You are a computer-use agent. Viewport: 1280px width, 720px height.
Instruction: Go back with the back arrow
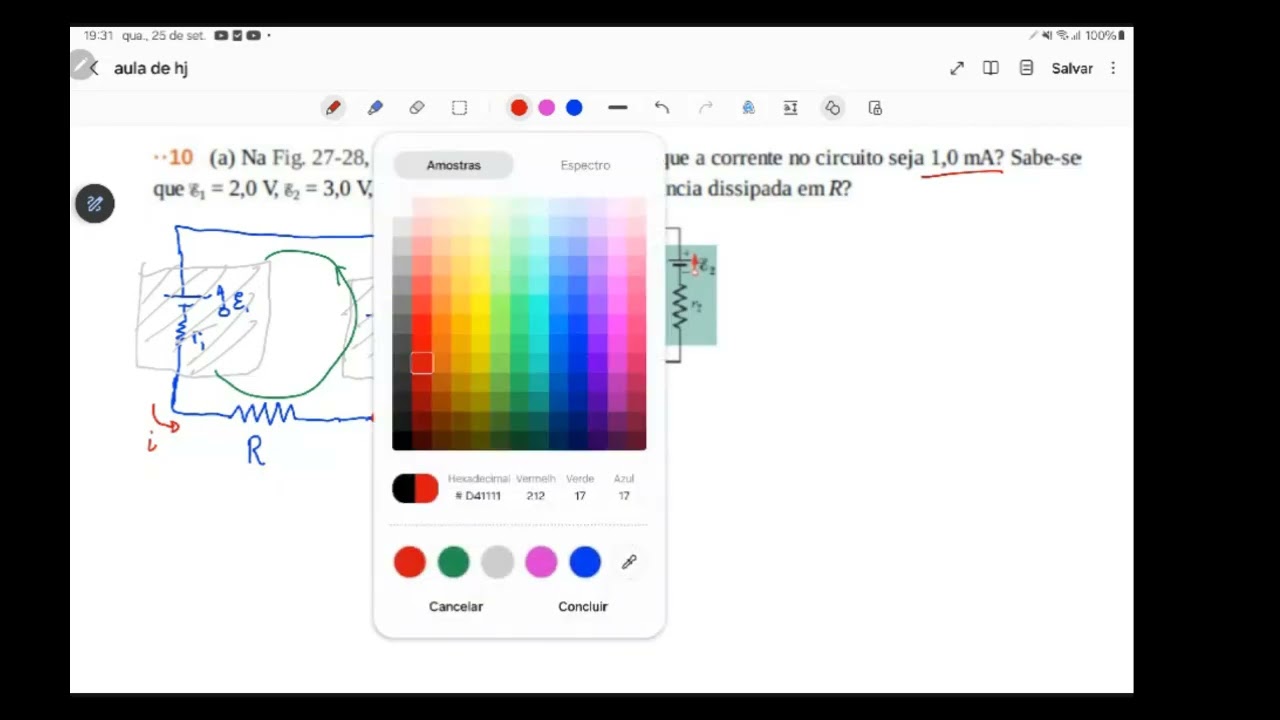(x=94, y=68)
